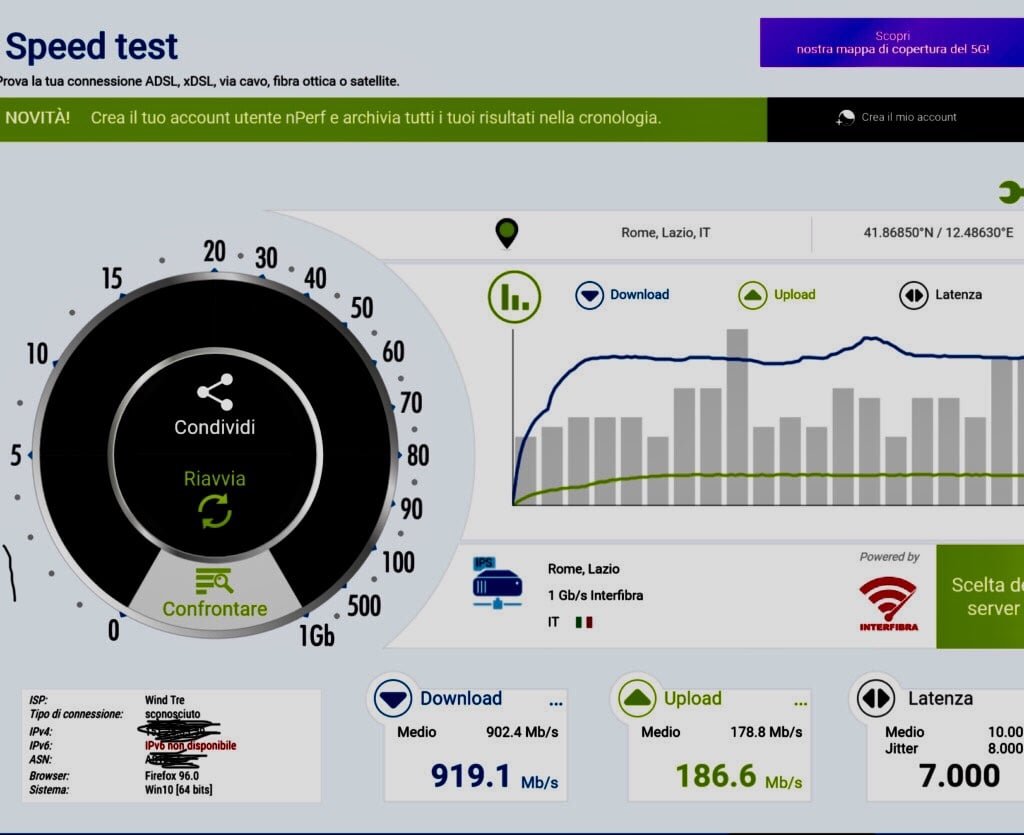Screen dimensions: 1024x835
Task: Open the 5G coverage map banner
Action: [x=892, y=42]
